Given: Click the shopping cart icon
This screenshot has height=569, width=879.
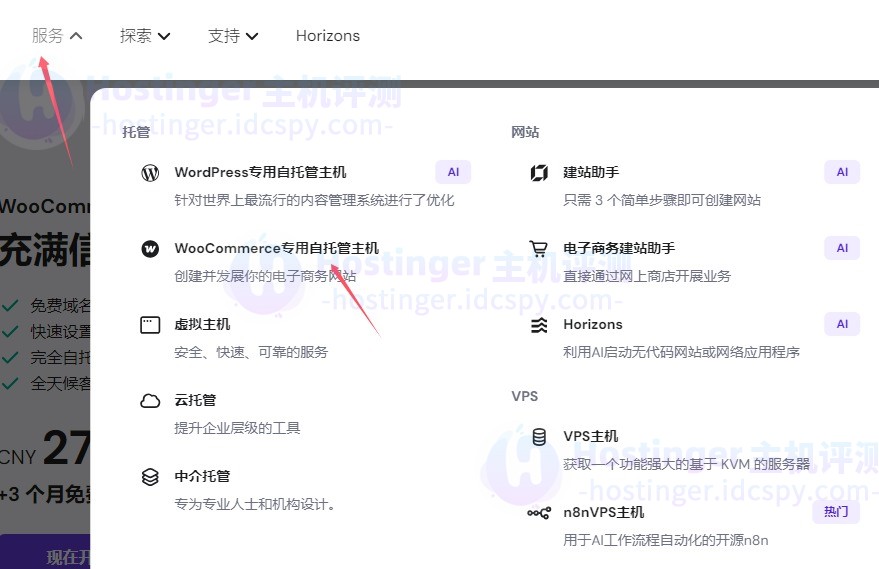Looking at the screenshot, I should point(539,249).
